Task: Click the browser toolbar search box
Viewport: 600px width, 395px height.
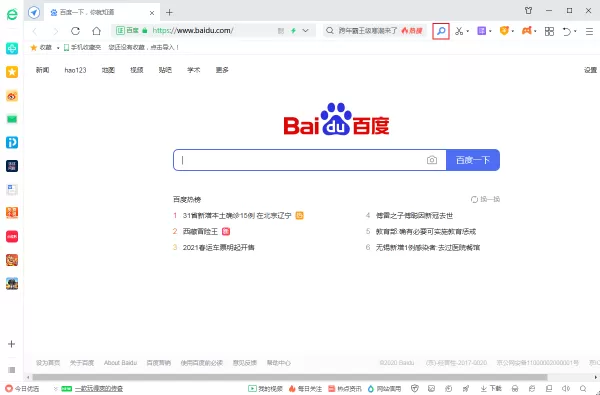Action: point(375,31)
